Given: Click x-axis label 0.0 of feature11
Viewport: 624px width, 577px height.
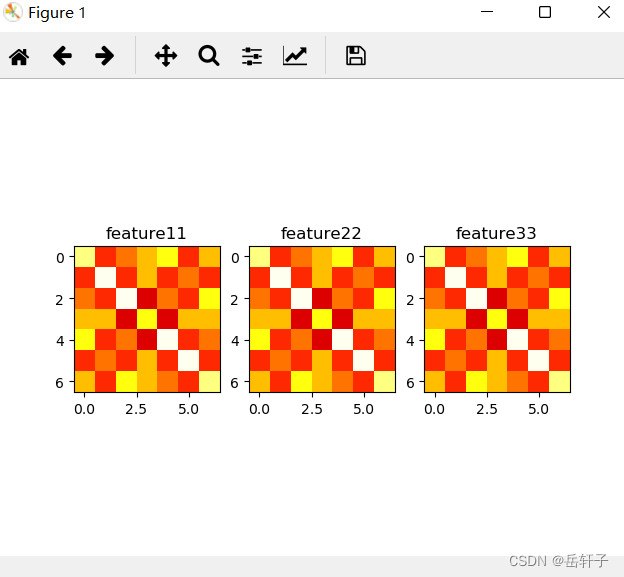Looking at the screenshot, I should [x=84, y=409].
